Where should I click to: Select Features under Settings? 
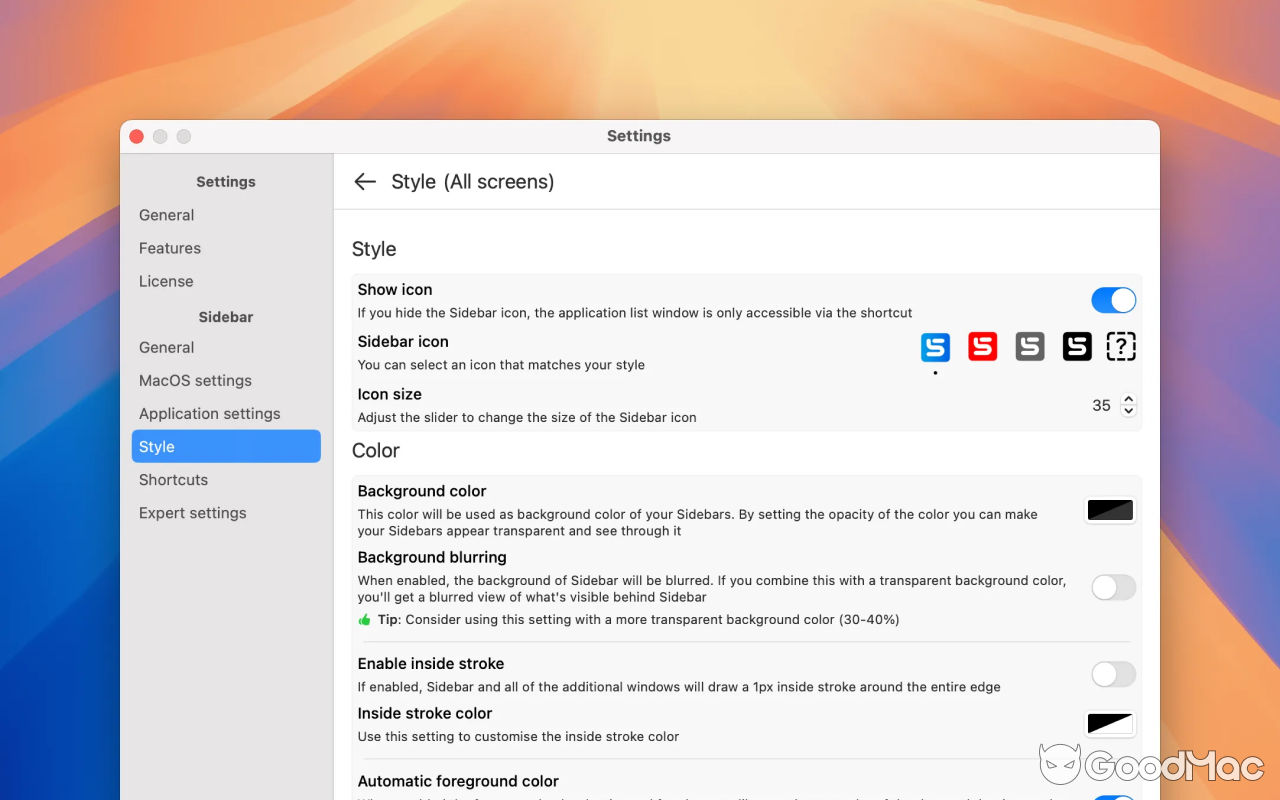coord(170,247)
